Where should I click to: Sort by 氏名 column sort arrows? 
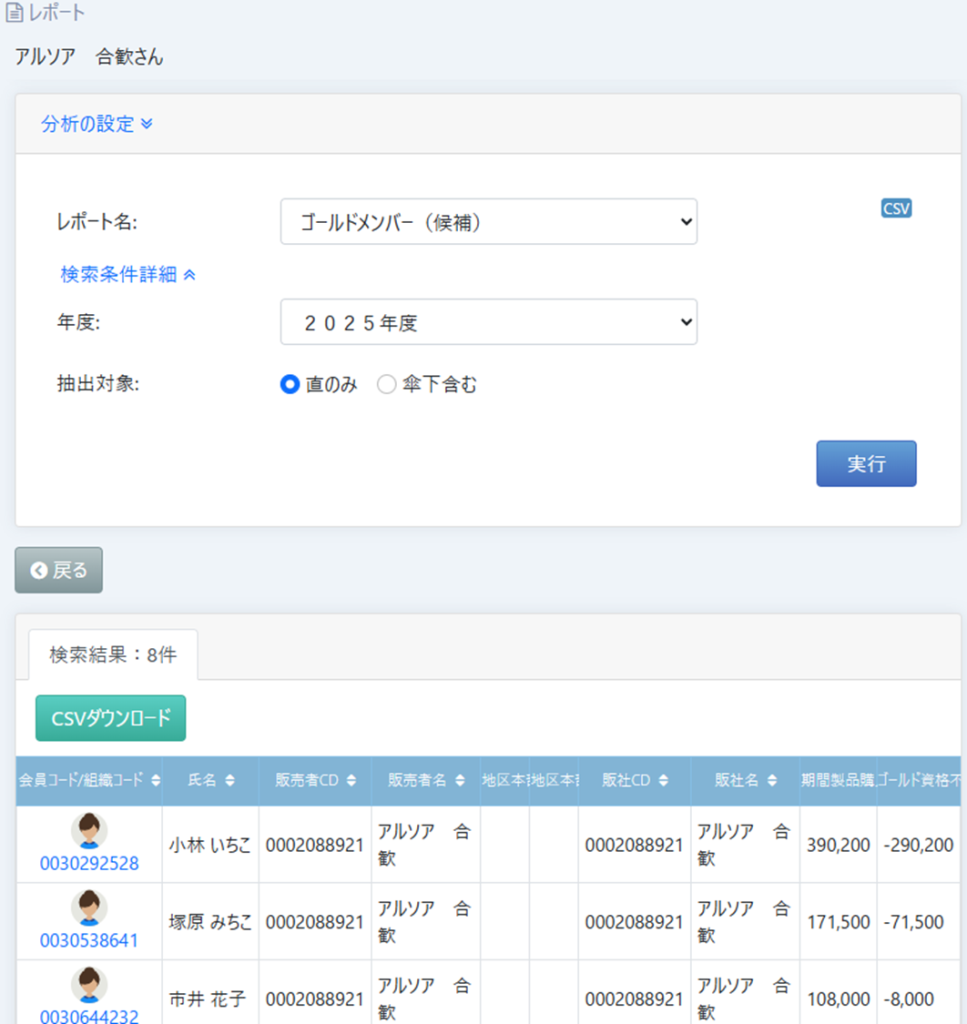(x=230, y=781)
